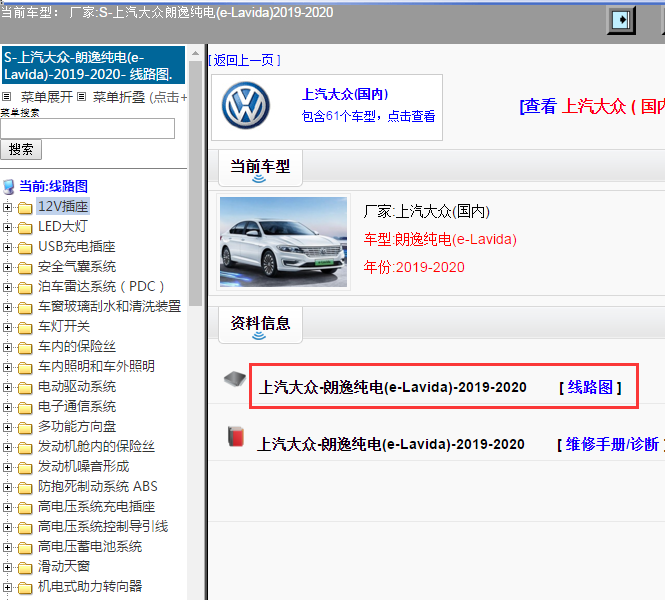Open the 当前车型 section tab

[x=260, y=168]
